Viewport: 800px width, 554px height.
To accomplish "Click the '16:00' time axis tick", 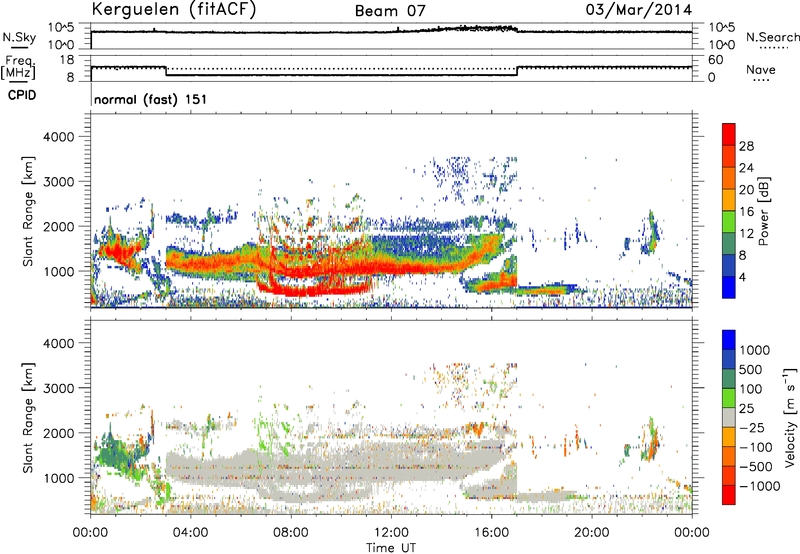I will point(491,533).
